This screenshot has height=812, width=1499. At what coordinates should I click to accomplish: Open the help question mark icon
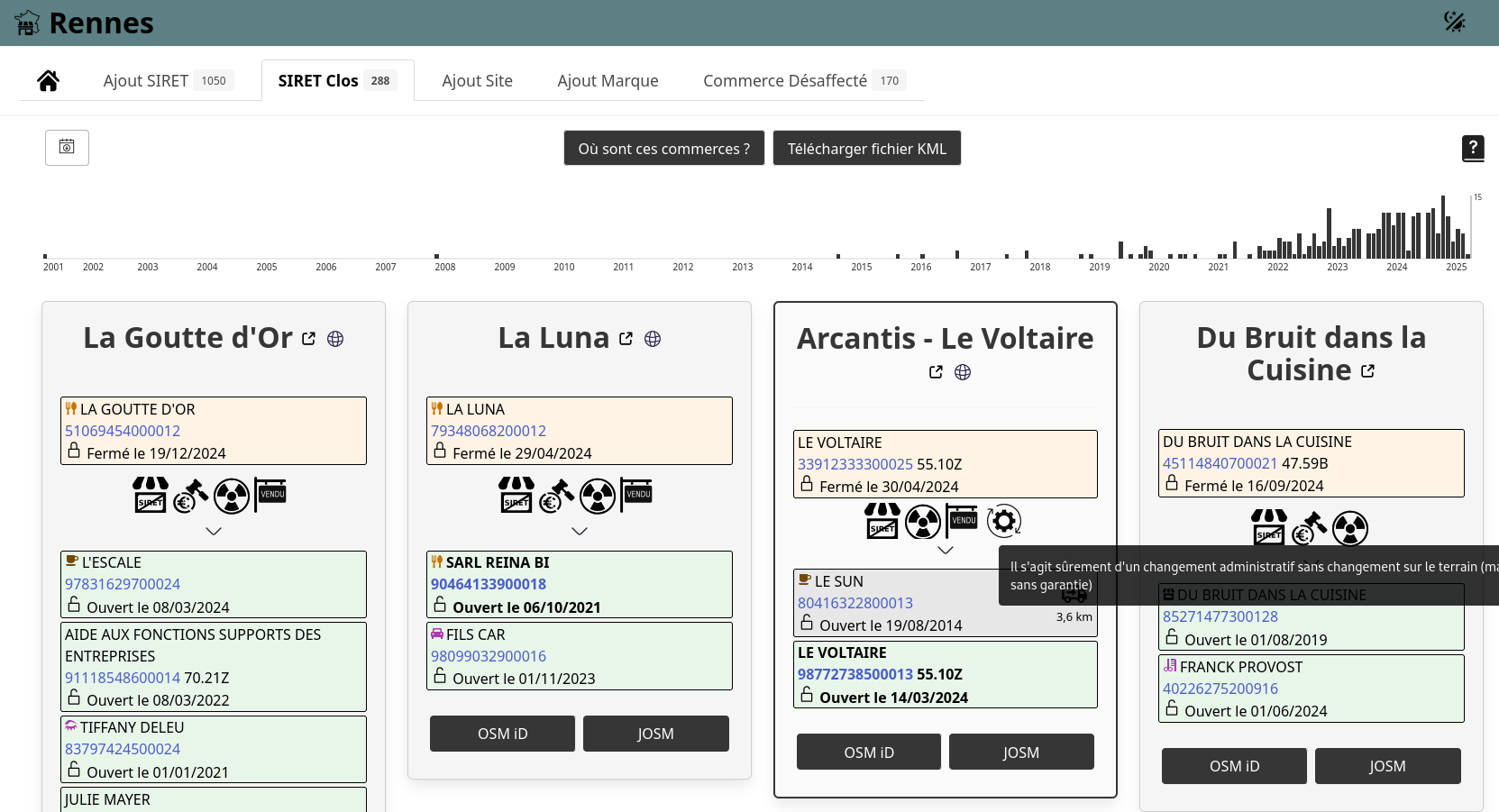pyautogui.click(x=1473, y=148)
